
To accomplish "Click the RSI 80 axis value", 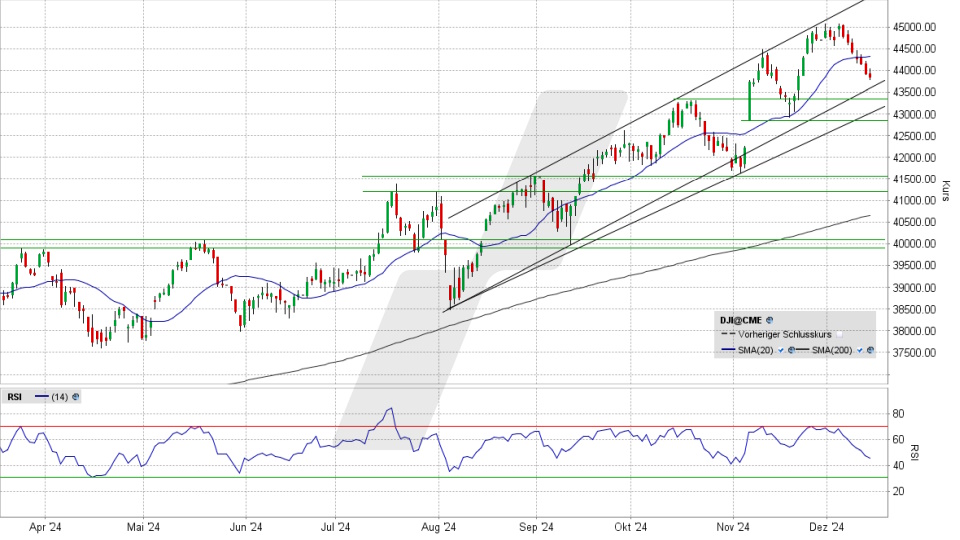I will (898, 414).
